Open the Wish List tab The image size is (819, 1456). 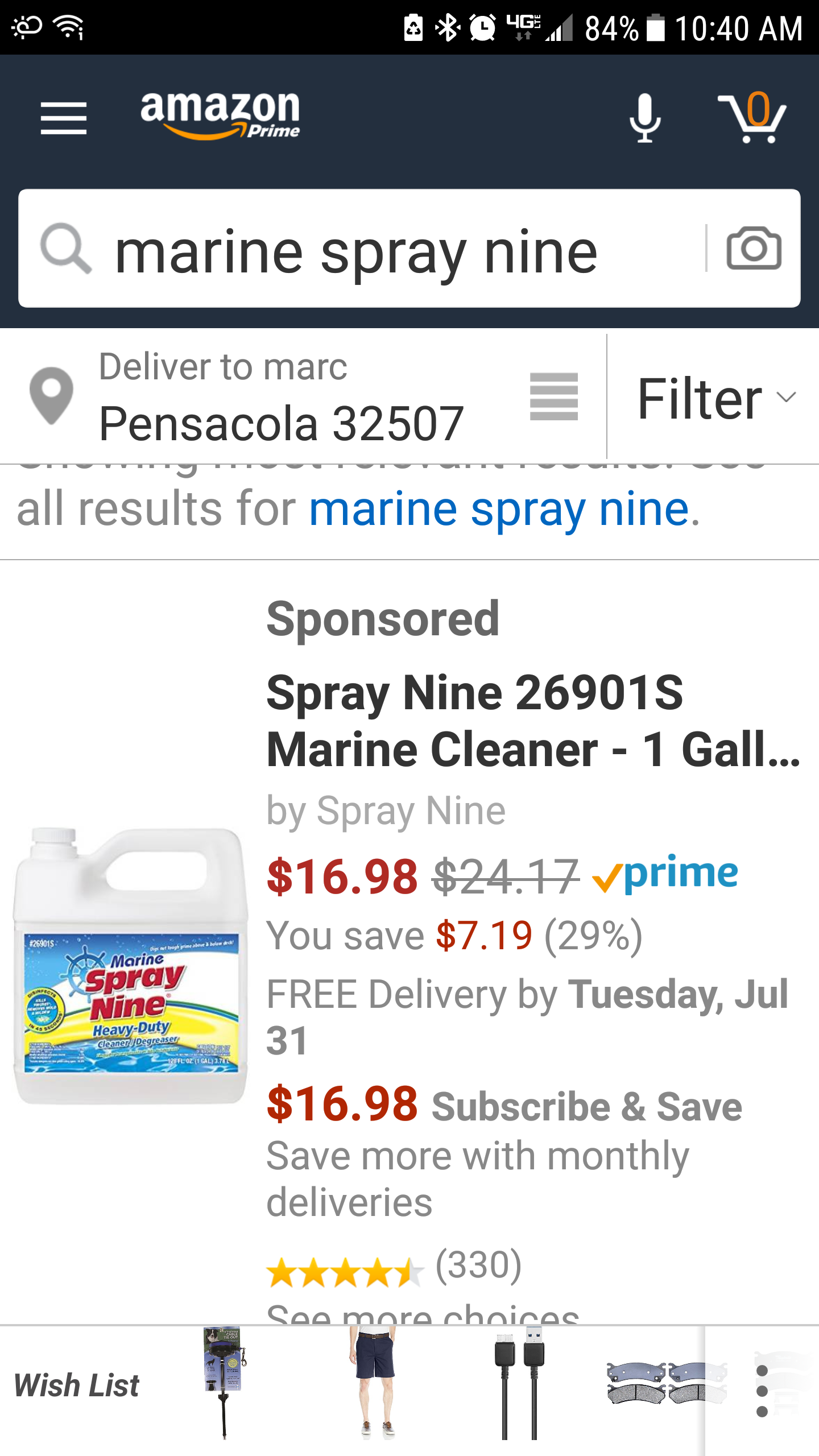tap(77, 1385)
